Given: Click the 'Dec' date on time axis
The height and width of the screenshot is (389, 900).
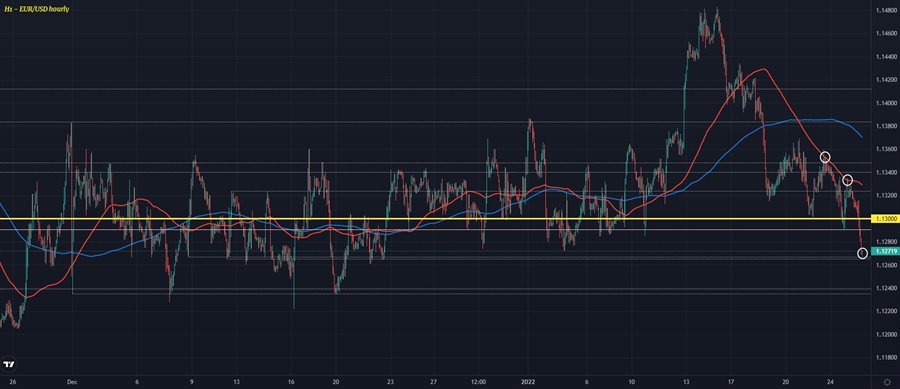Looking at the screenshot, I should click(x=72, y=381).
